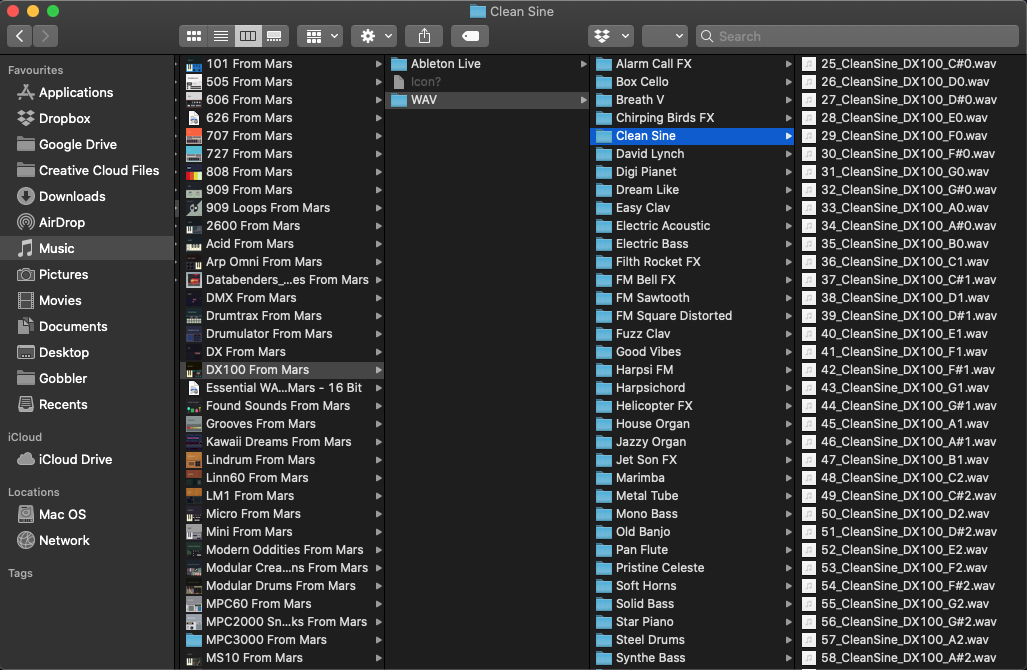Select the MPC3000 From Mars folder

(282, 640)
